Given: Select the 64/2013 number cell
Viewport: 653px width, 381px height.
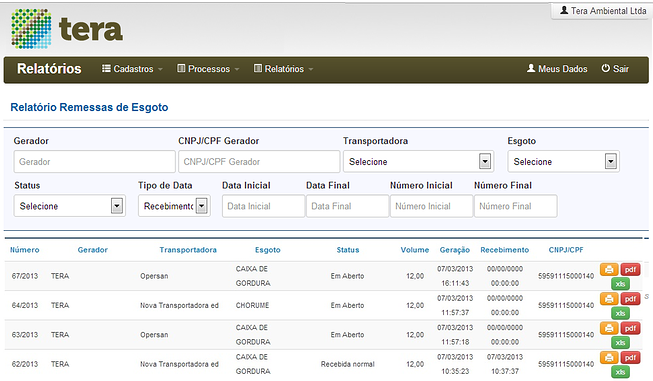Looking at the screenshot, I should point(25,305).
